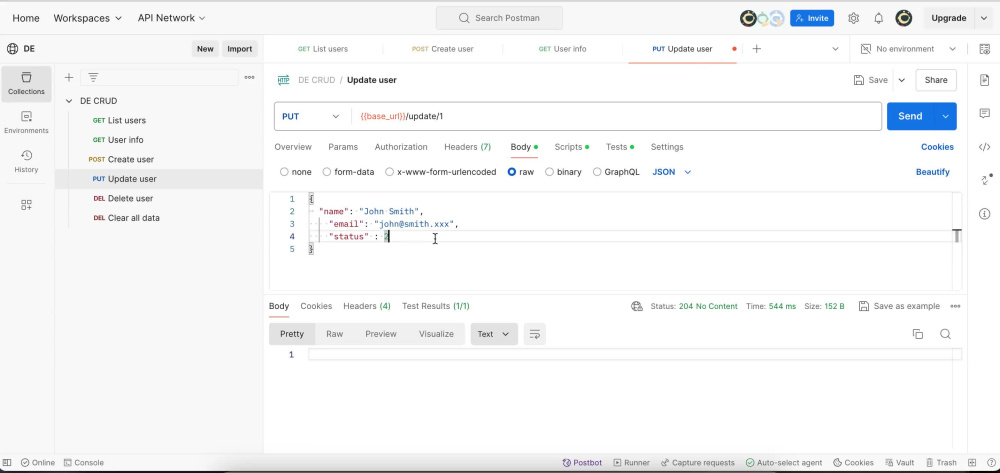Open the two-pane layout icon in status bar
Screen dimensions: 1000x473
click(972, 463)
